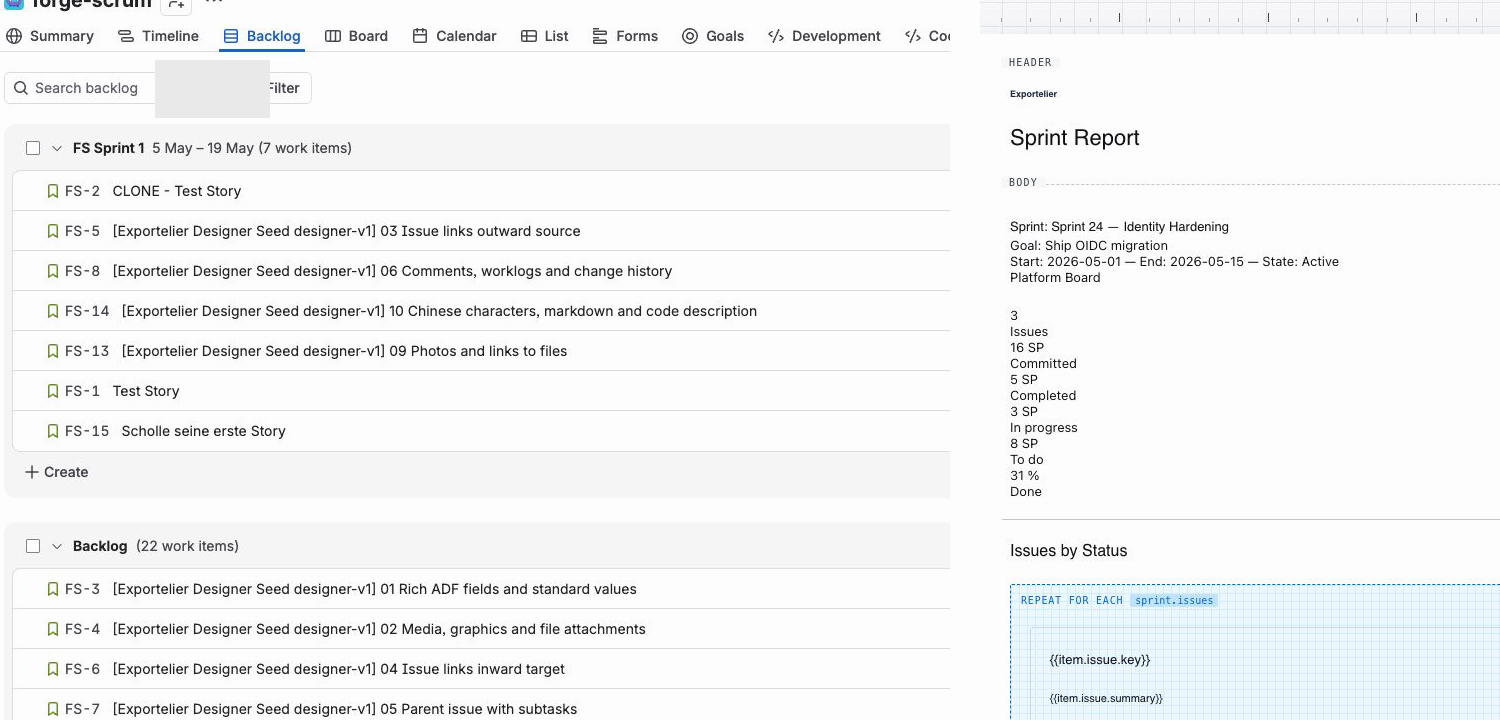Click the List table icon
The image size is (1500, 720).
pos(529,36)
